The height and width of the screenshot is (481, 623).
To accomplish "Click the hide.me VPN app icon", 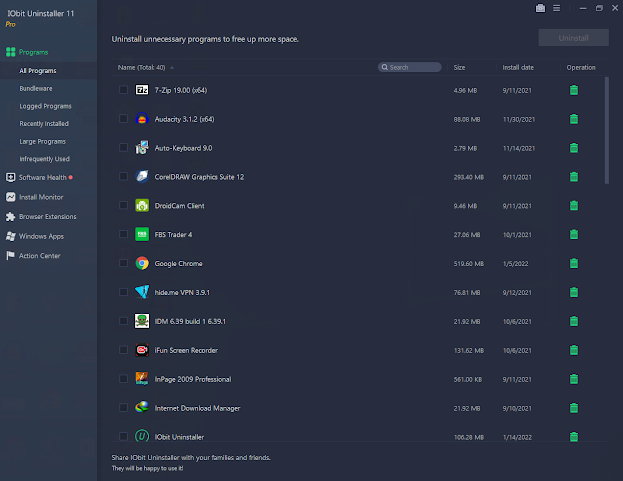I will (142, 292).
